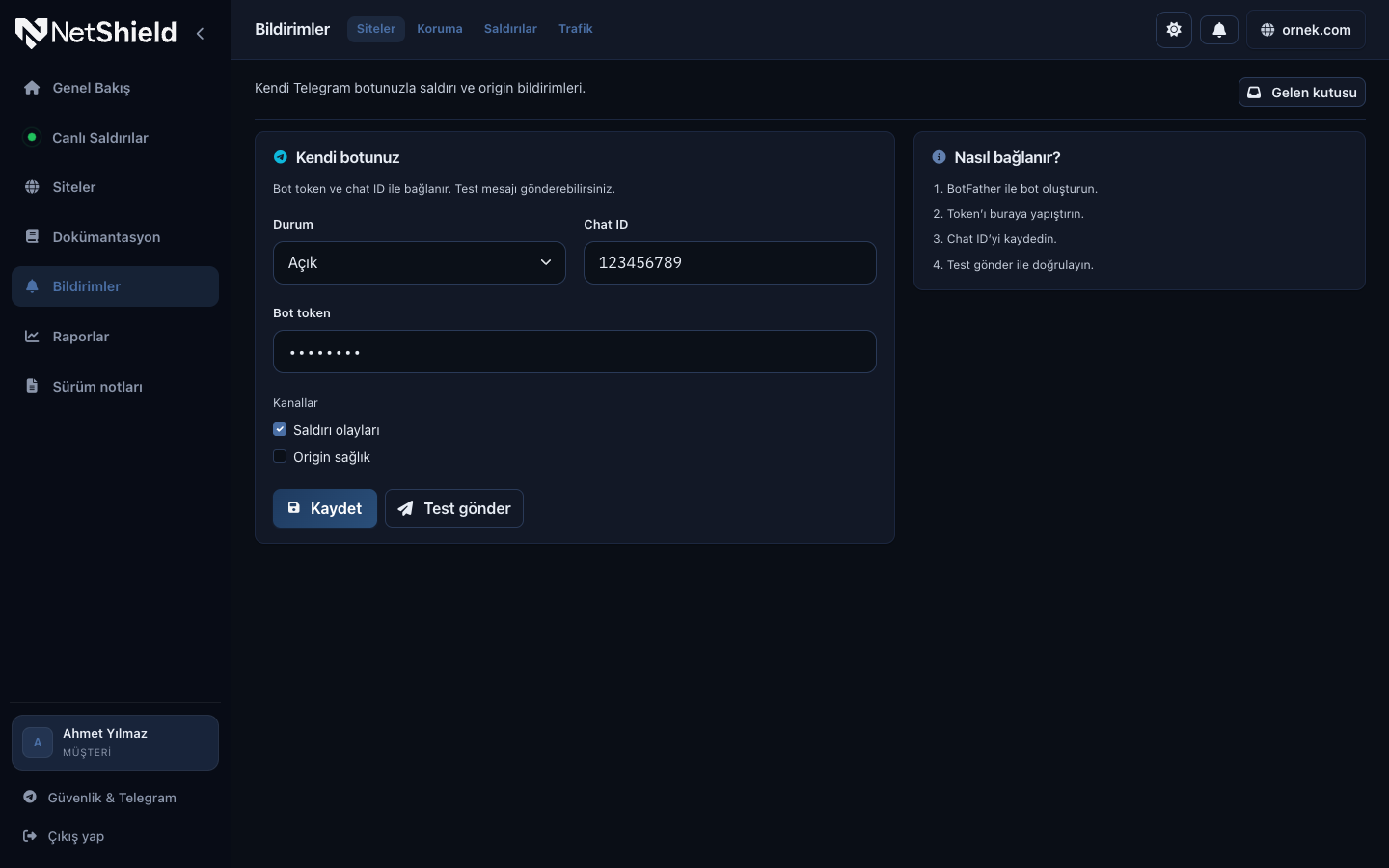Click the Chat ID input field
The width and height of the screenshot is (1389, 868).
click(730, 262)
